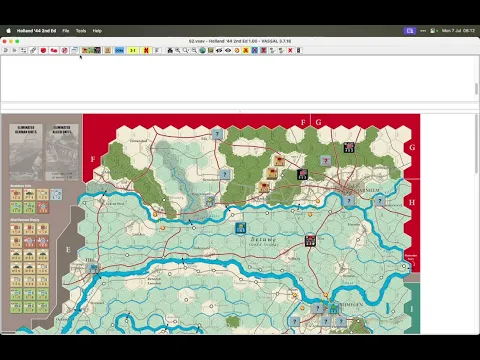Select the blue-green counter at Nijmegen
The image size is (480, 360).
click(333, 308)
